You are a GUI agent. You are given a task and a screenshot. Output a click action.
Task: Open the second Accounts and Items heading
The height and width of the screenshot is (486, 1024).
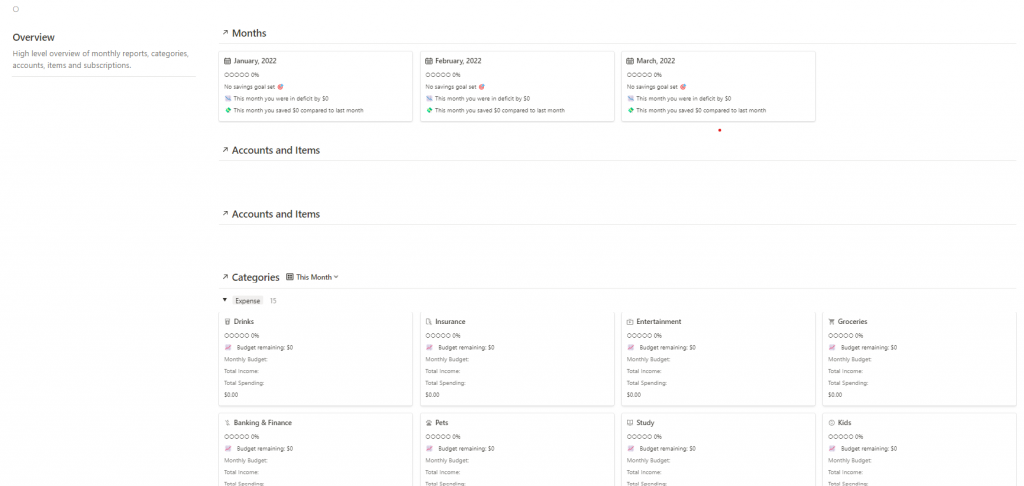click(275, 214)
